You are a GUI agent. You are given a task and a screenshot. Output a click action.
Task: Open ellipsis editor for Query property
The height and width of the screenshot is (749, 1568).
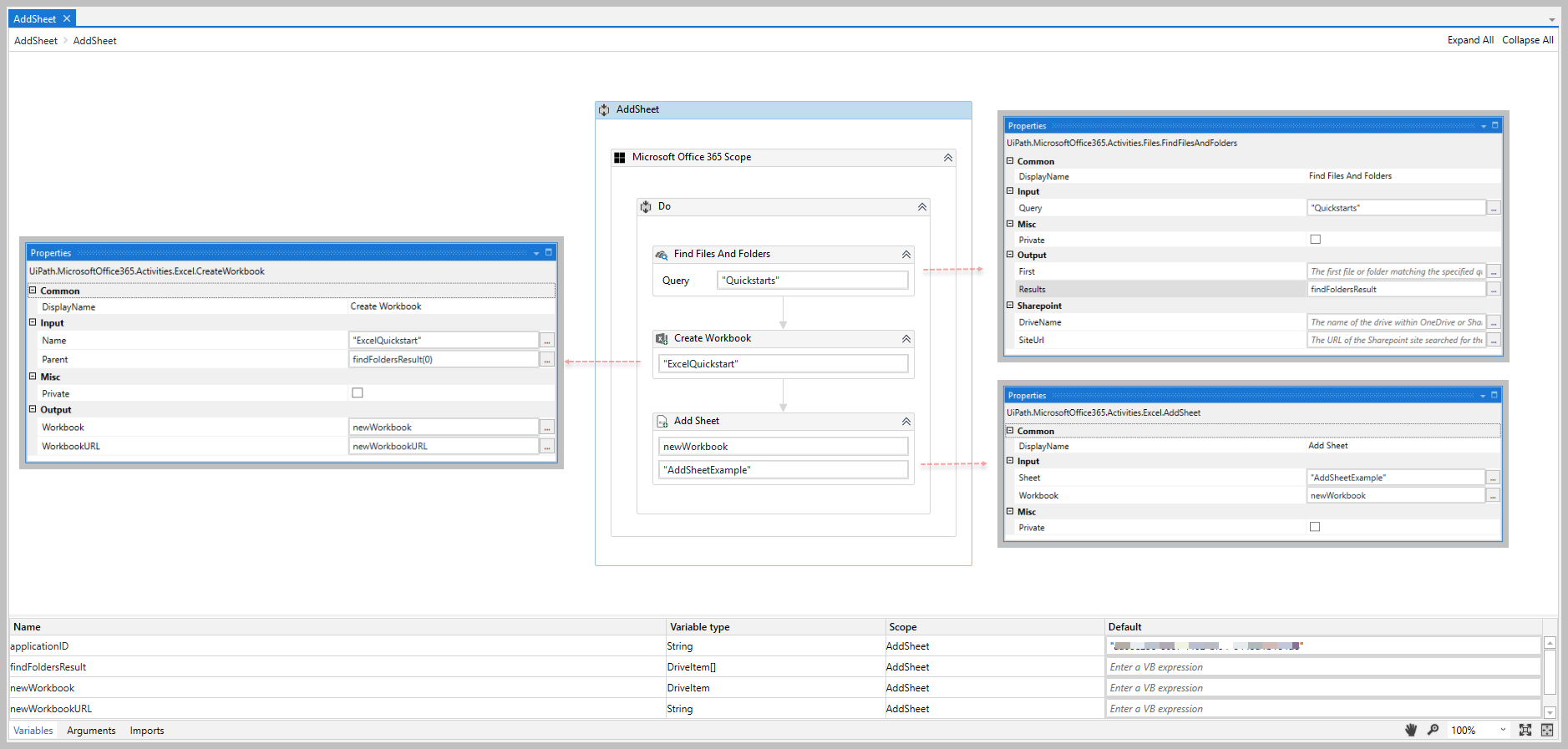click(1494, 208)
